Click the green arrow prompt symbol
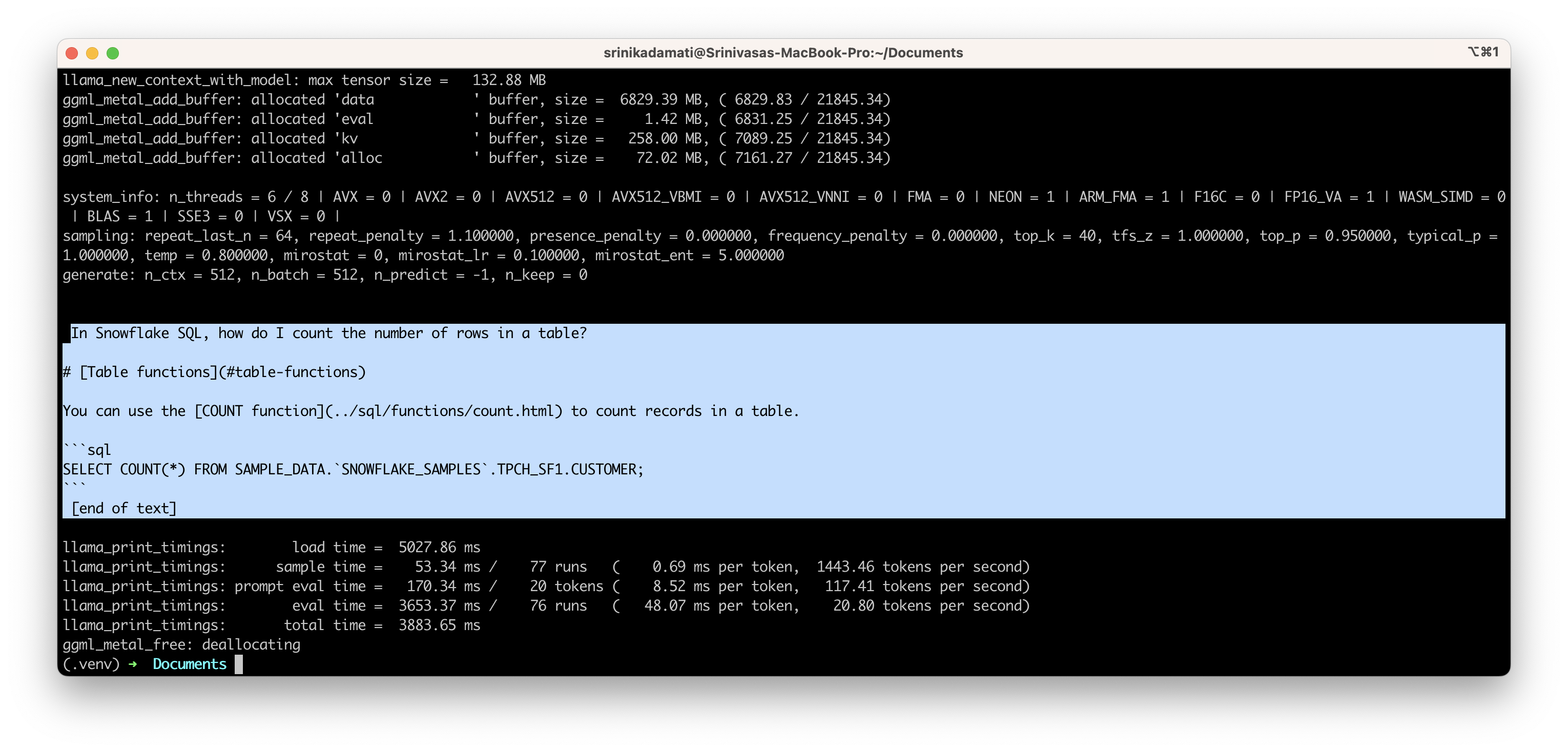1568x752 pixels. coord(133,664)
